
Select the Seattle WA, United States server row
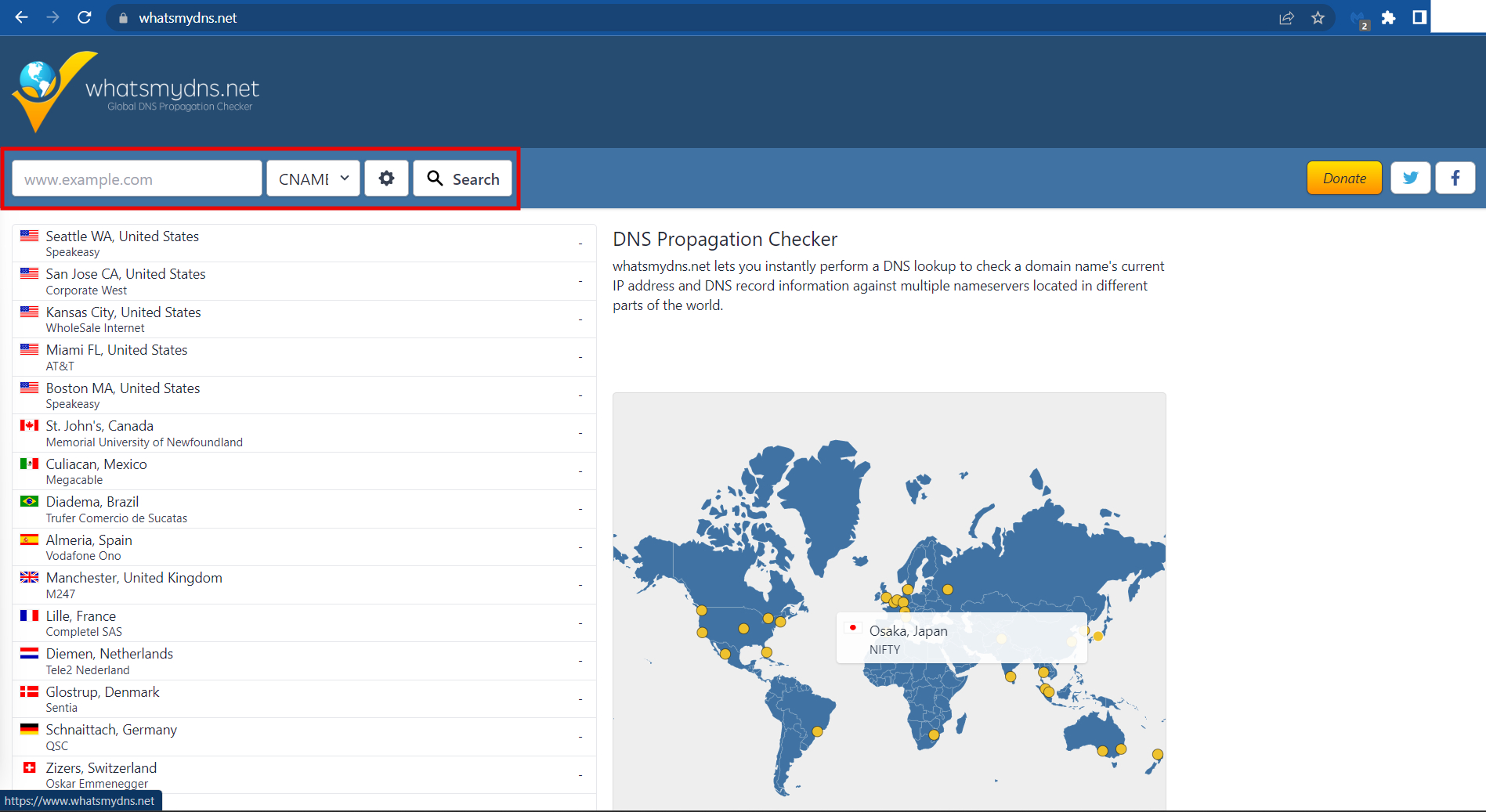click(x=304, y=244)
